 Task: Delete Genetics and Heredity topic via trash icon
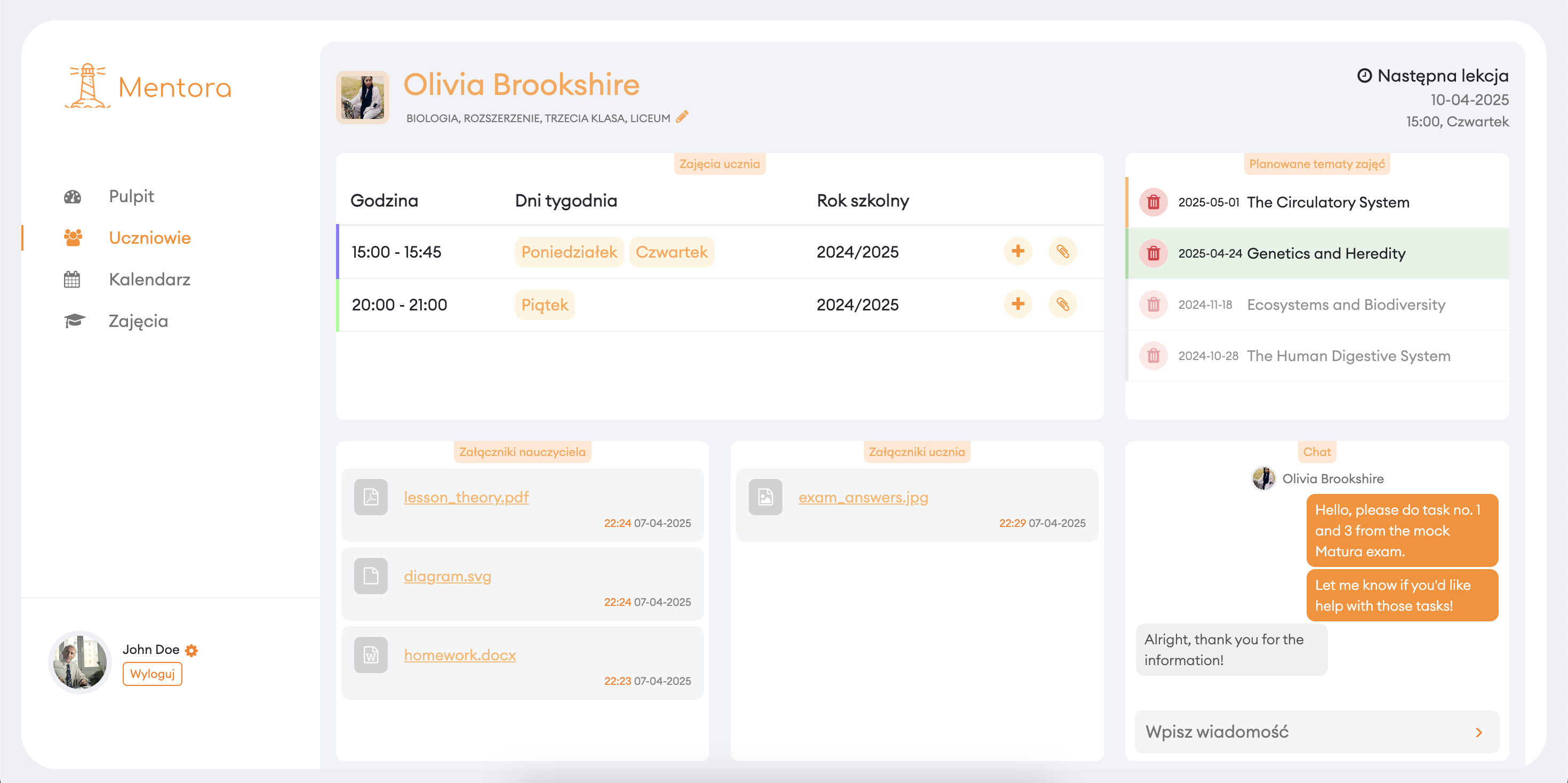pyautogui.click(x=1153, y=253)
